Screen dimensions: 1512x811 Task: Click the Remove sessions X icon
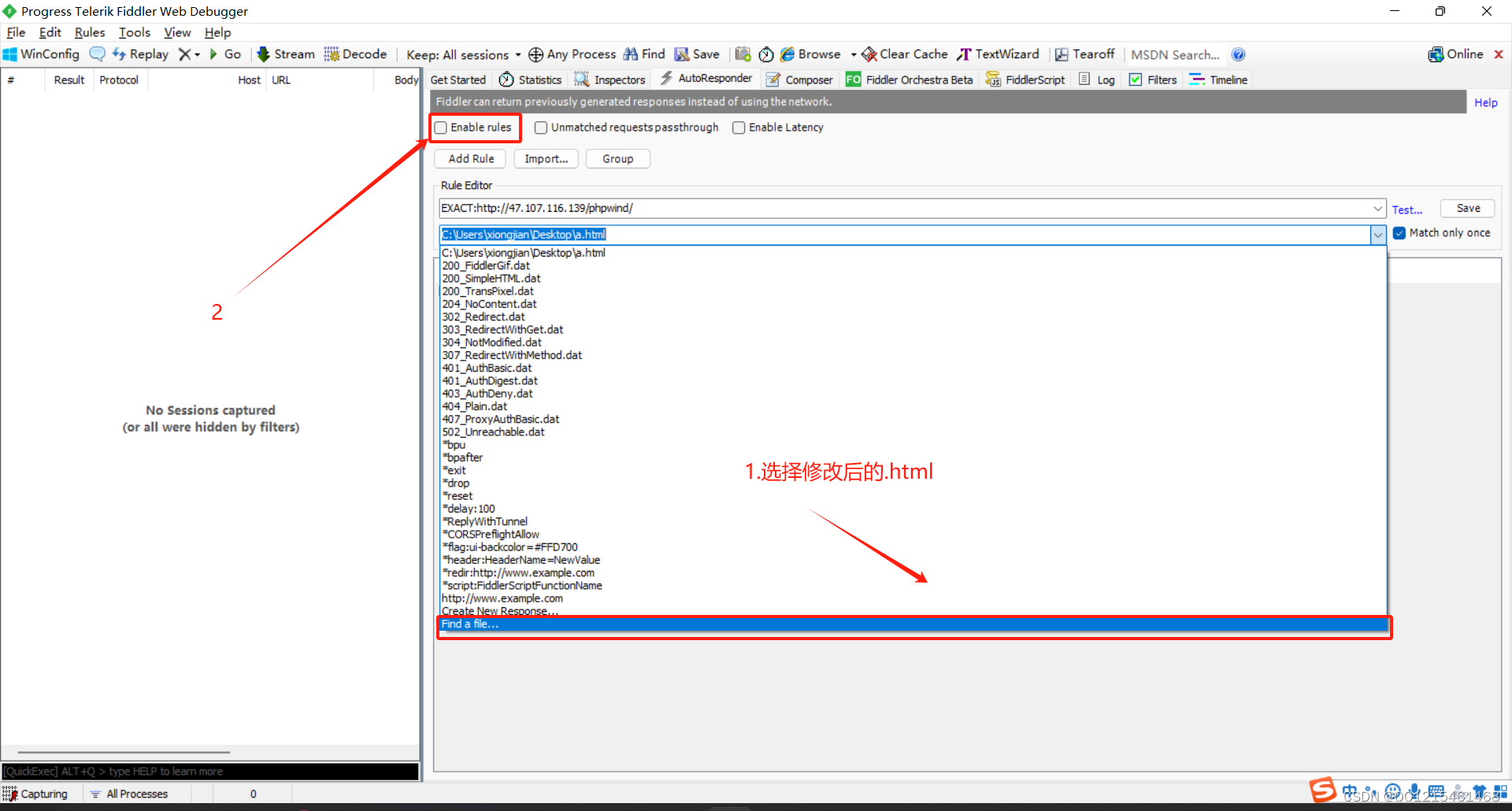[184, 54]
